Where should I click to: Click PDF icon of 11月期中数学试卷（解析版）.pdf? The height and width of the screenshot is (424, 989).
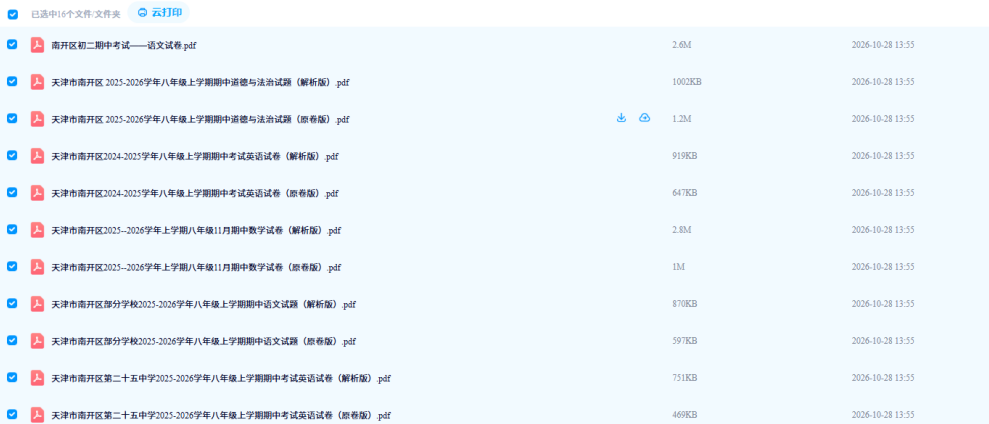[37, 230]
